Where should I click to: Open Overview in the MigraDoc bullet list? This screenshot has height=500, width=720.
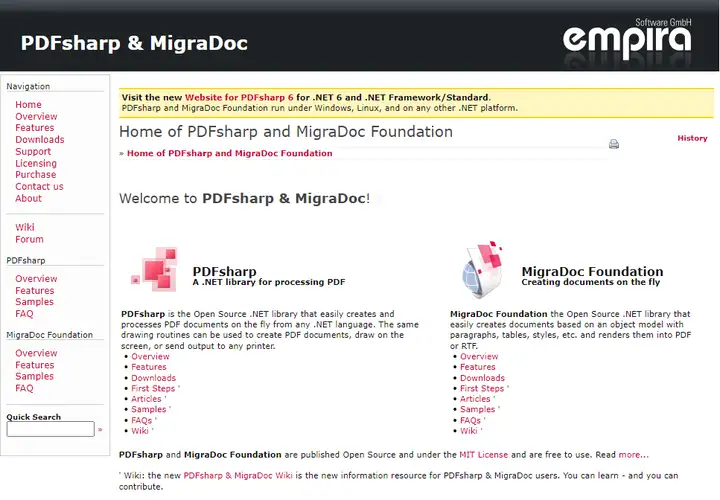point(479,356)
